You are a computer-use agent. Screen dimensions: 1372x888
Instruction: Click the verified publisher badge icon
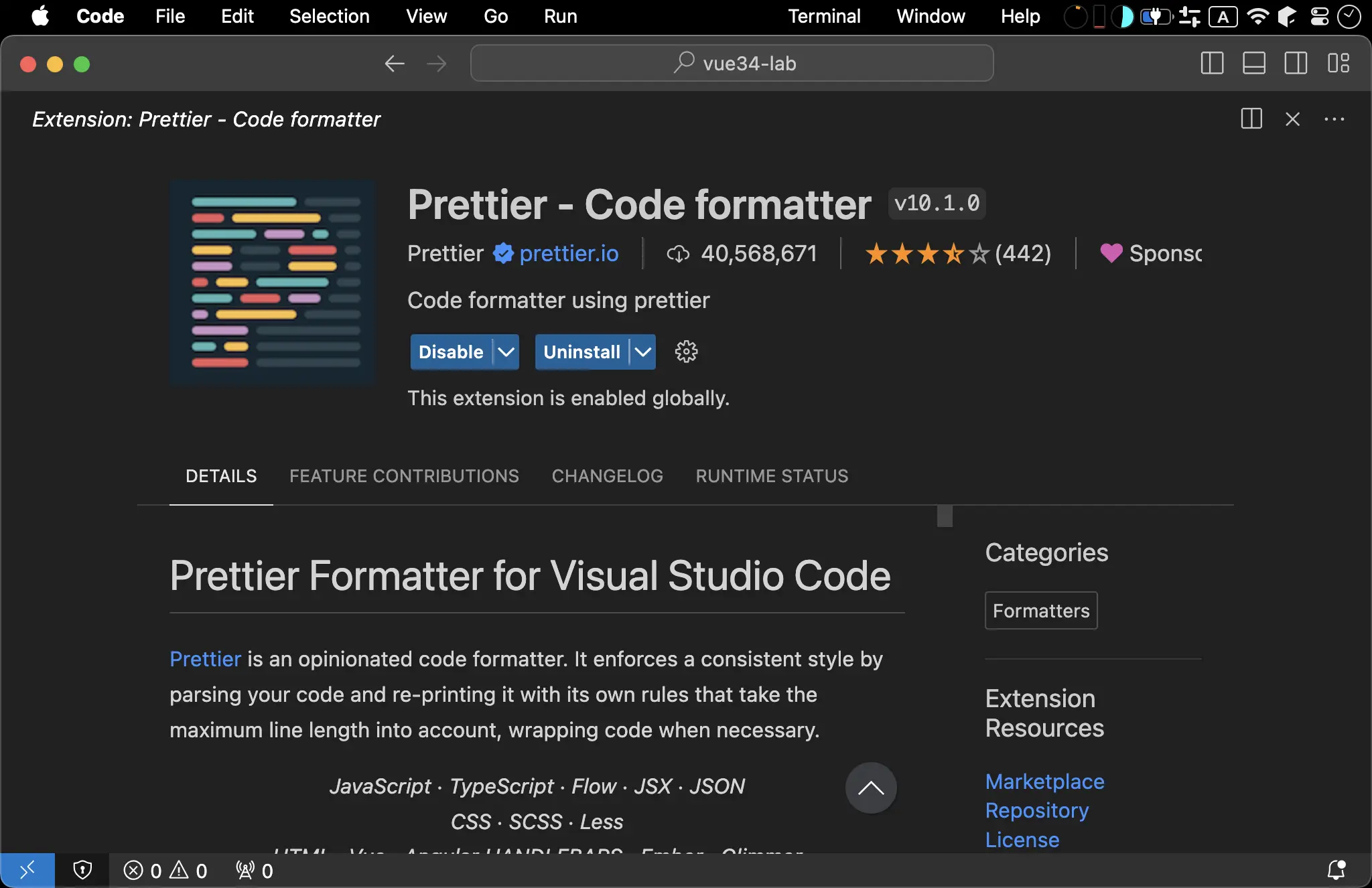503,253
